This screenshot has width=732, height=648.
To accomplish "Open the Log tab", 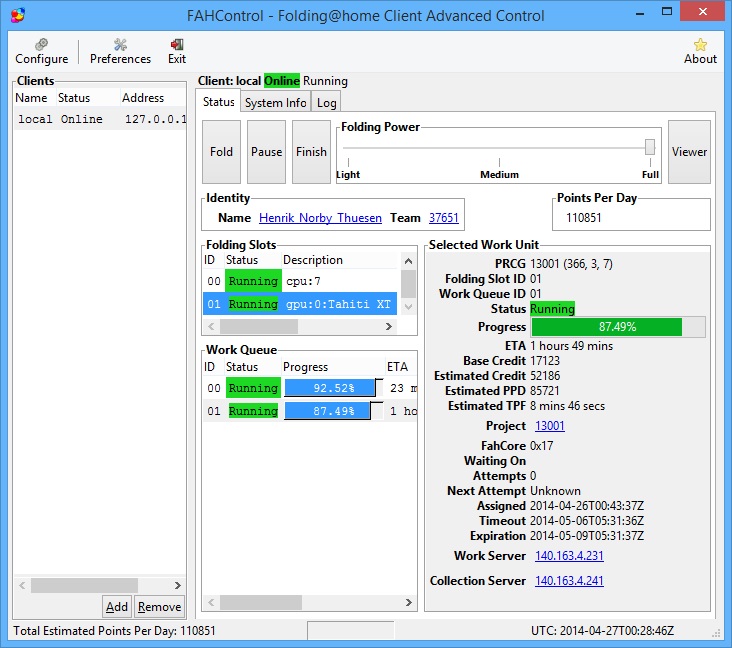I will (x=326, y=103).
